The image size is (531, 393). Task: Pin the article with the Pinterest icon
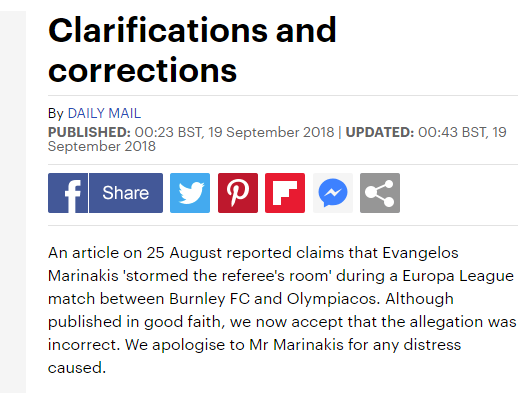pos(238,193)
